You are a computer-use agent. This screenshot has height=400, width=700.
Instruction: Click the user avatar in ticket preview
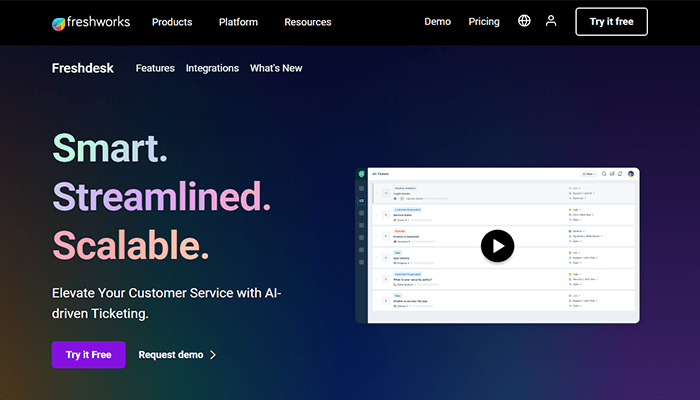coord(631,174)
